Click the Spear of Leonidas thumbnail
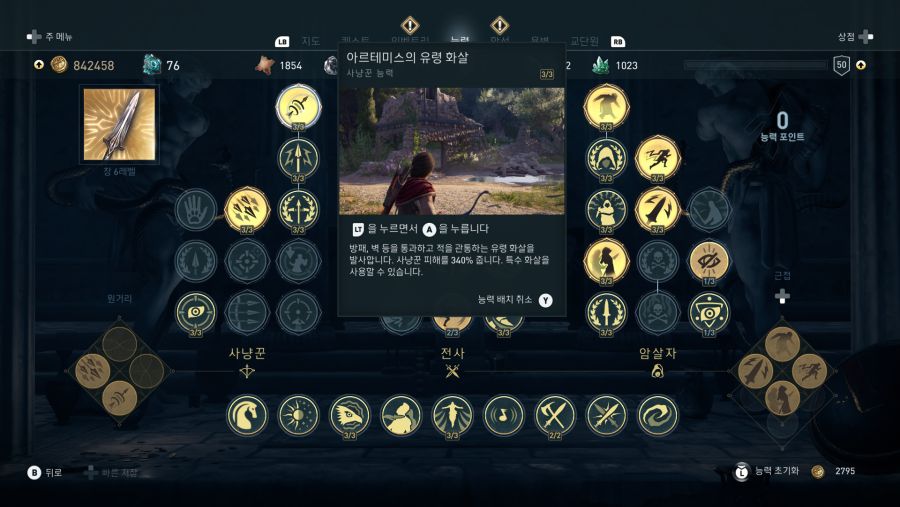 (x=119, y=125)
